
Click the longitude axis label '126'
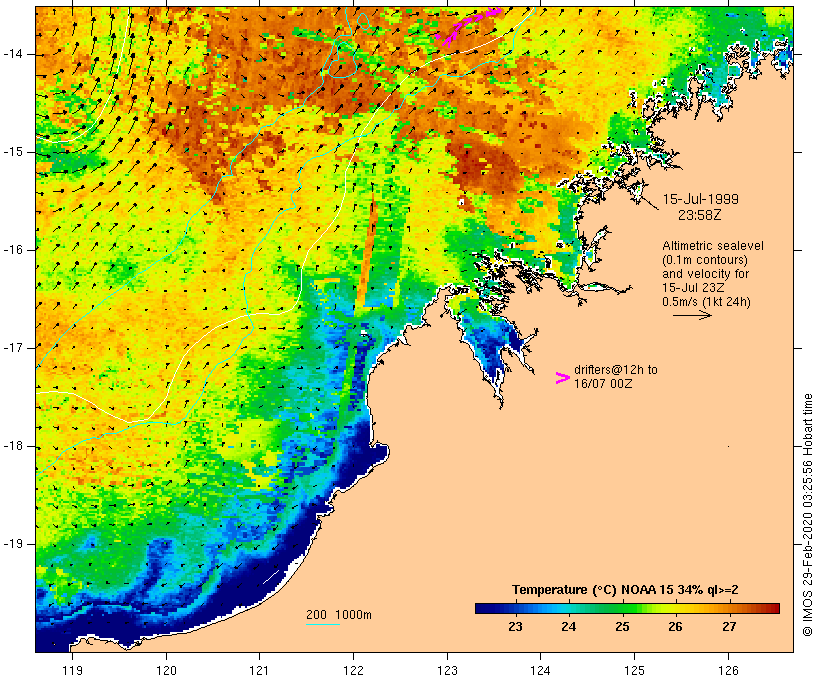tap(728, 670)
